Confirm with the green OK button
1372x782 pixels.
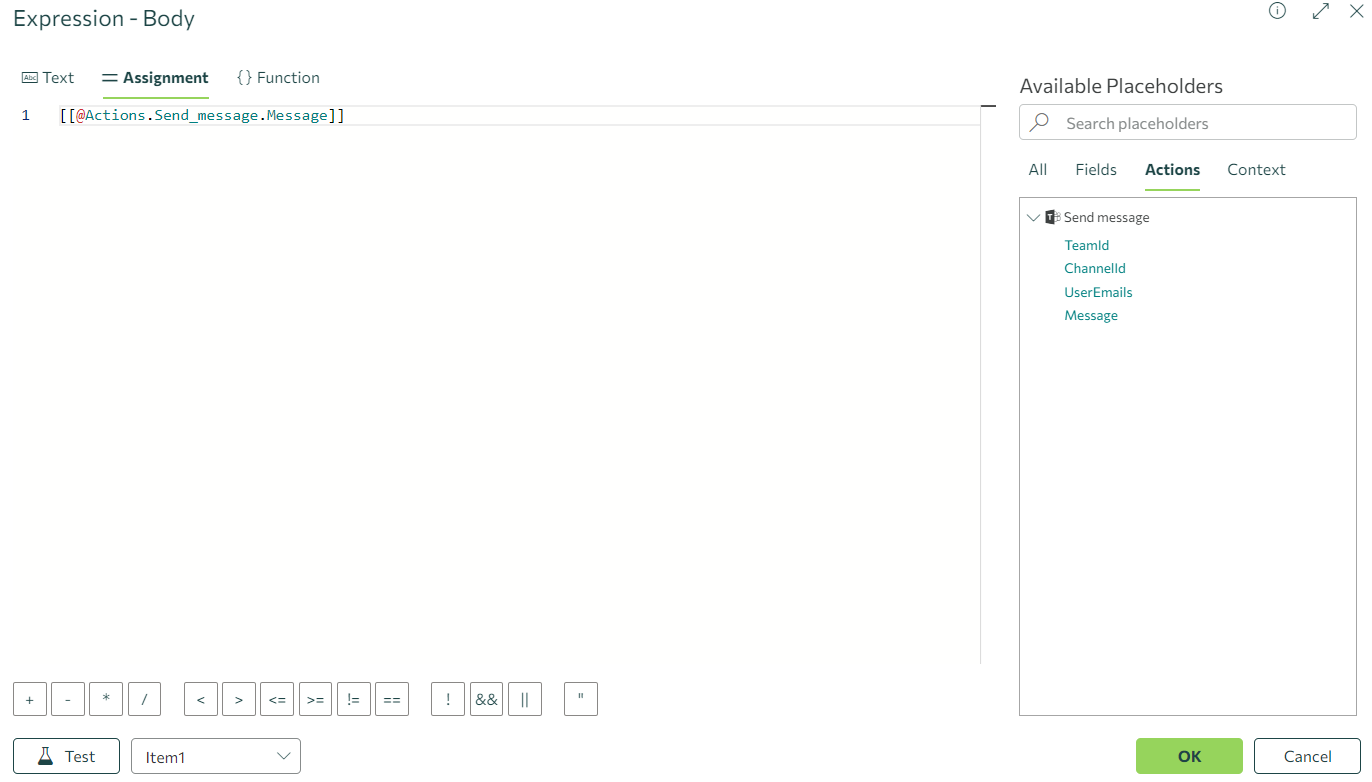pos(1189,756)
